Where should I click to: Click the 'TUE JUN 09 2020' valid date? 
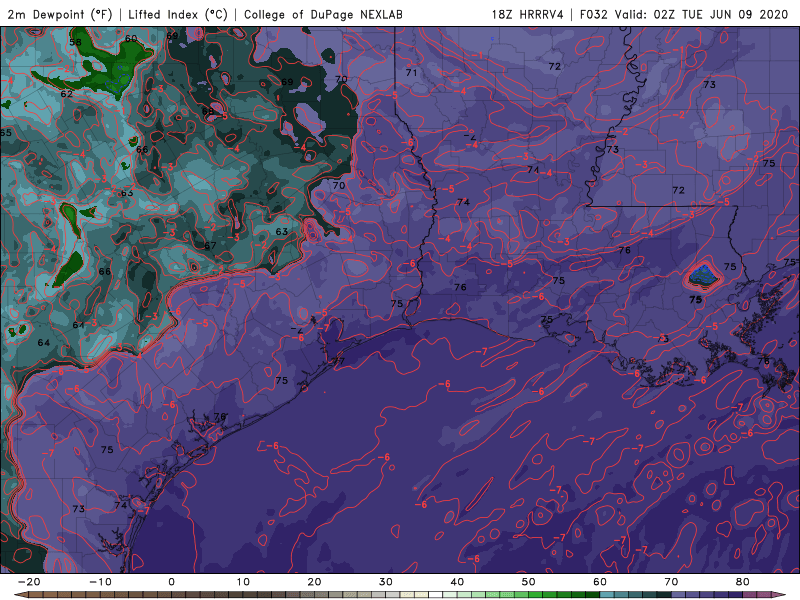click(x=734, y=15)
